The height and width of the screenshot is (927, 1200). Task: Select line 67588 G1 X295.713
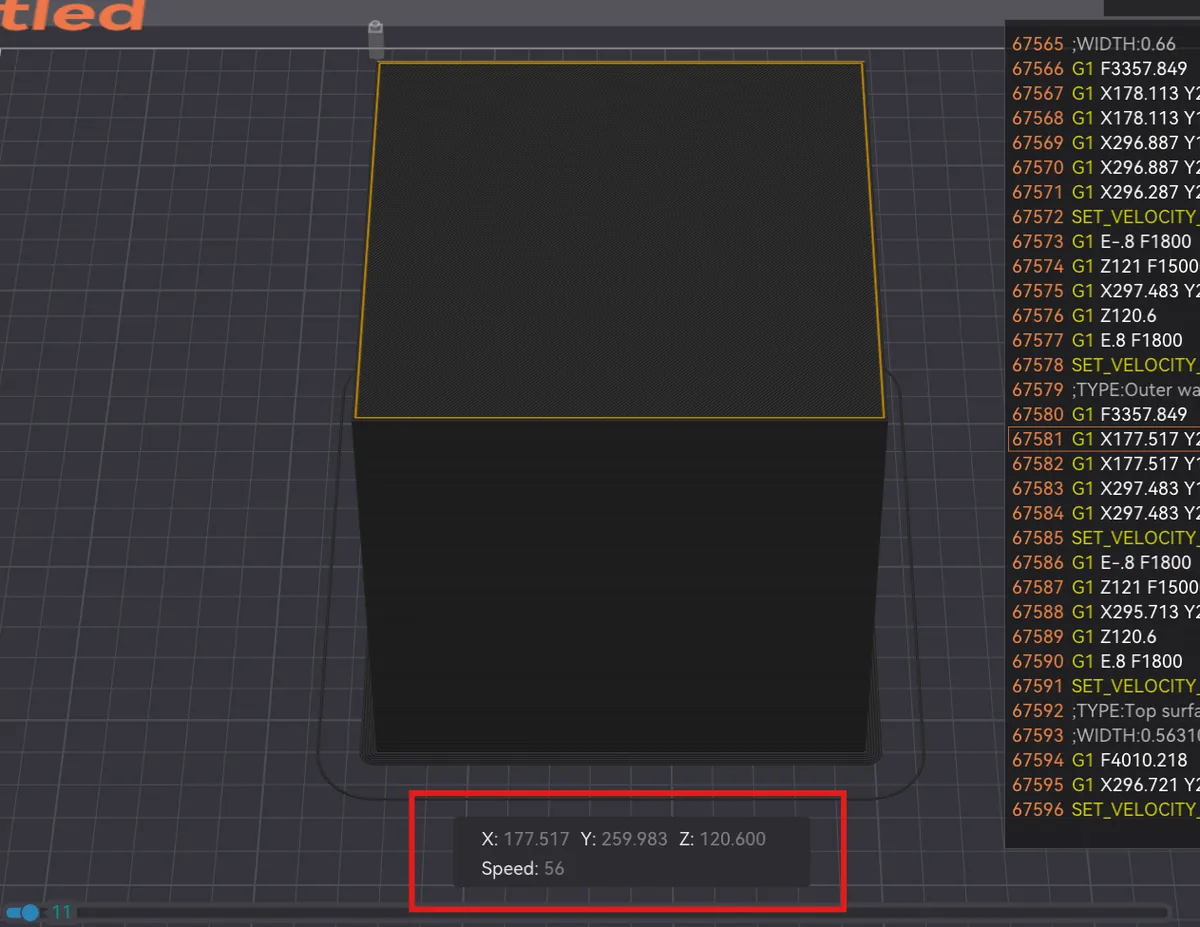[1104, 612]
